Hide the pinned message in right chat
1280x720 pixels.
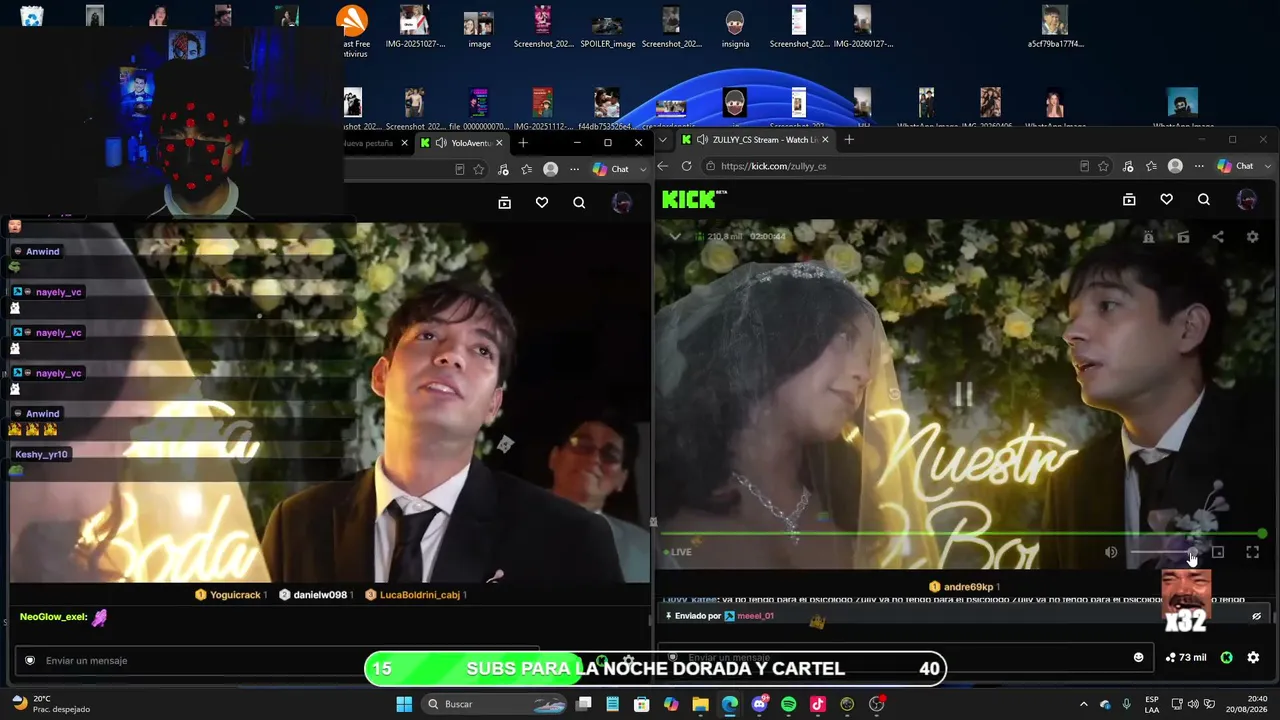coord(1257,616)
